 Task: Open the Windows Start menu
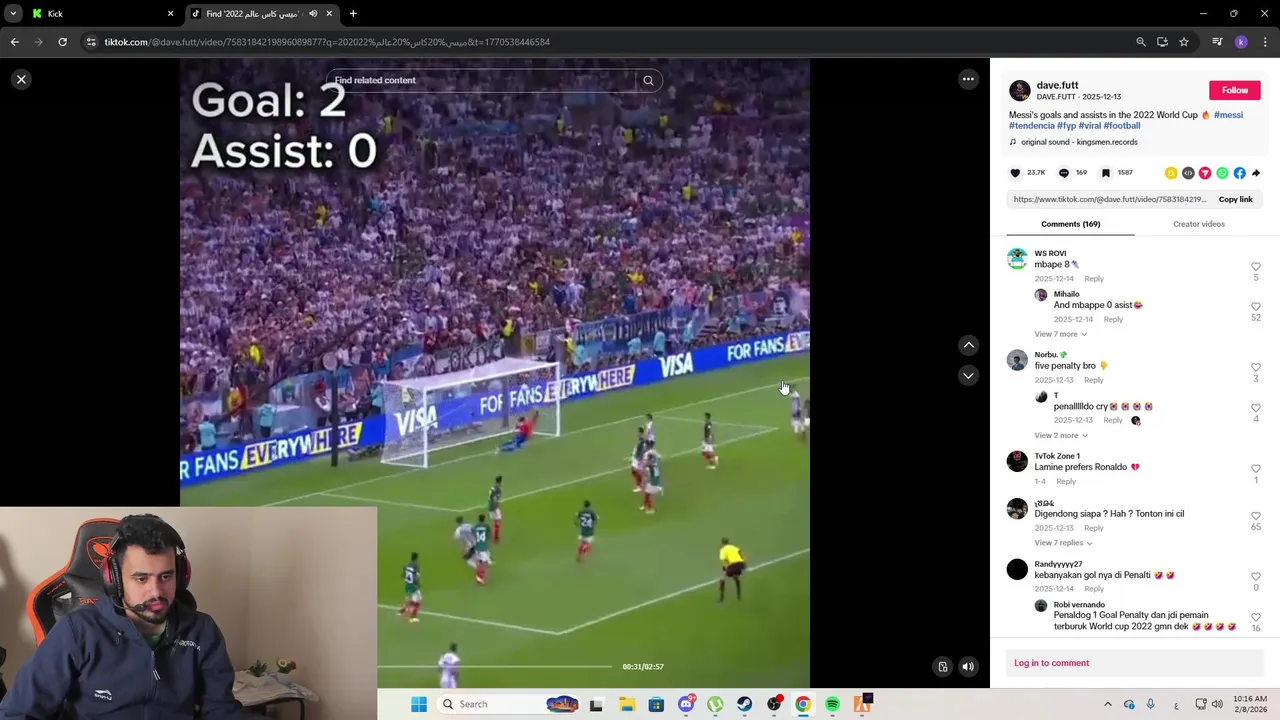(419, 704)
